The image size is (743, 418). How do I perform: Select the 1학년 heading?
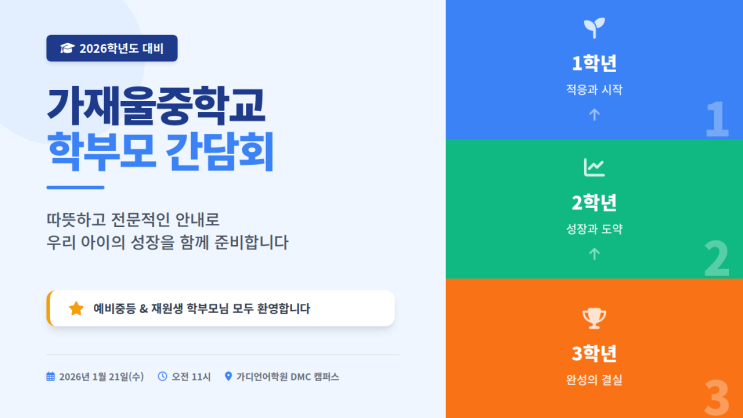[594, 64]
